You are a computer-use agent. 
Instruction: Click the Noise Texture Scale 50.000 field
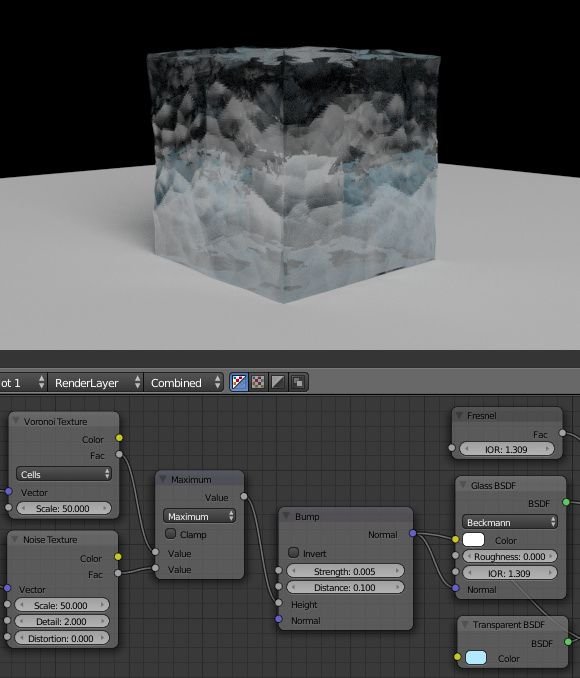point(62,605)
